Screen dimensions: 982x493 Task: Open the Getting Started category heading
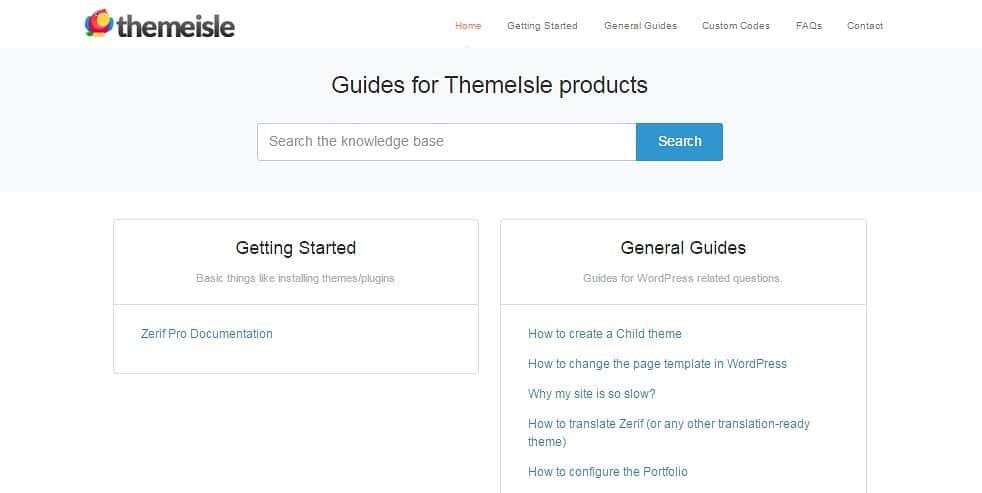point(296,248)
